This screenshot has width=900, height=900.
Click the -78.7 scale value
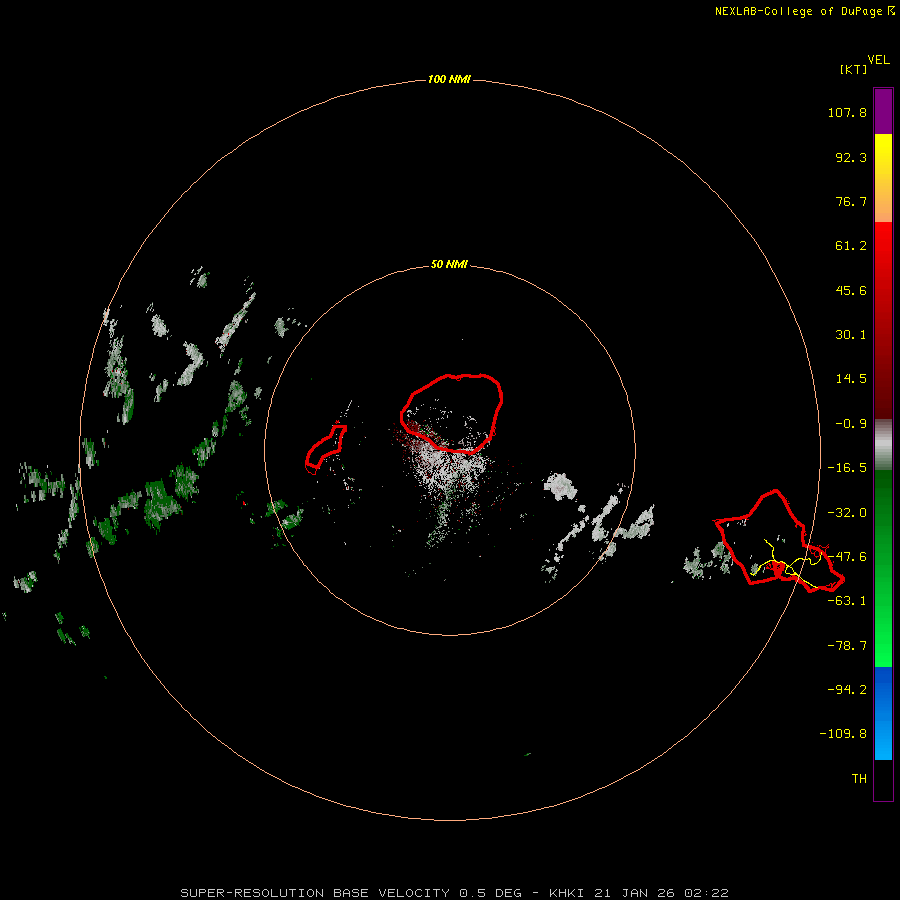(x=847, y=646)
